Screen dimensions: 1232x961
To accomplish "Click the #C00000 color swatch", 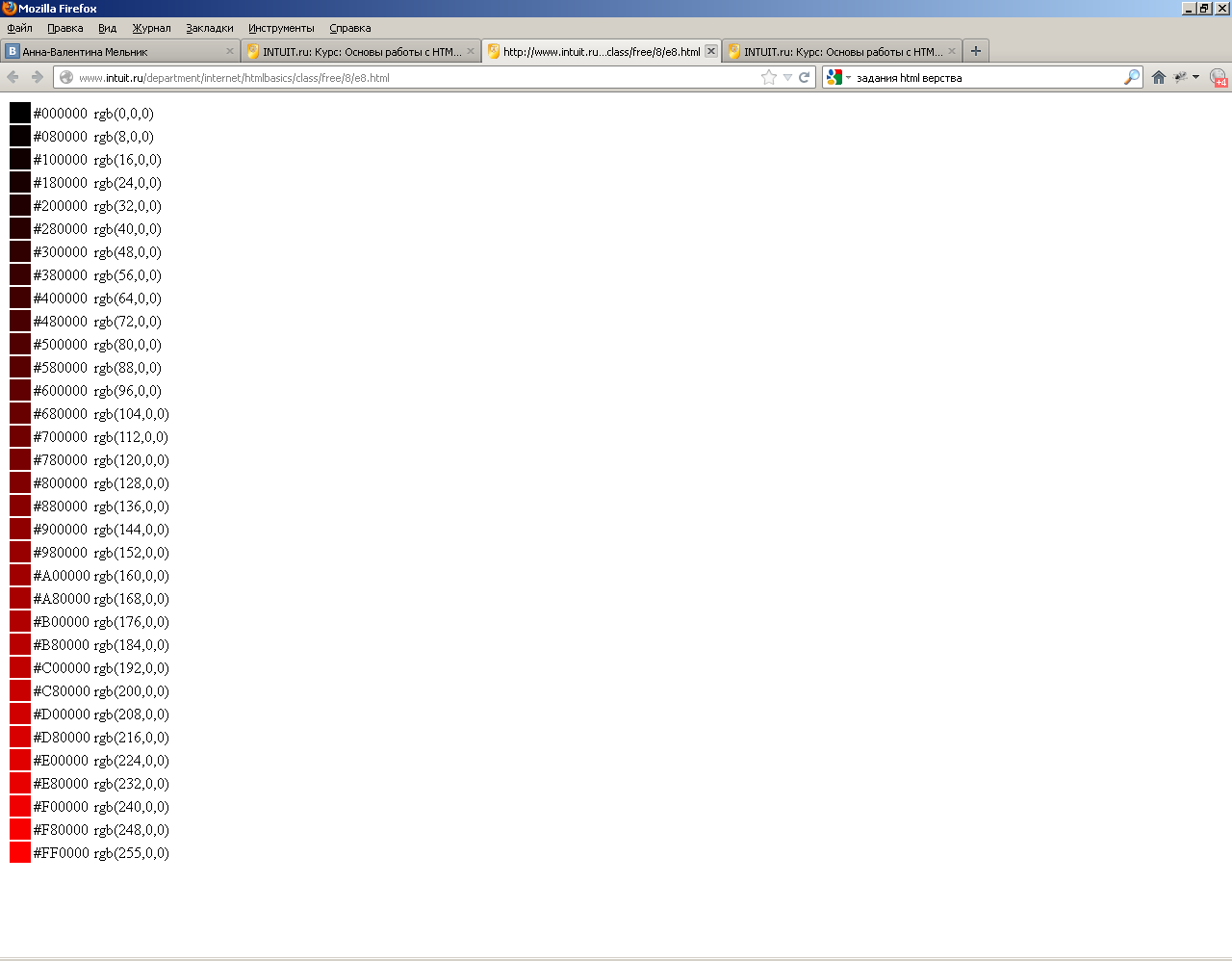I will [20, 668].
